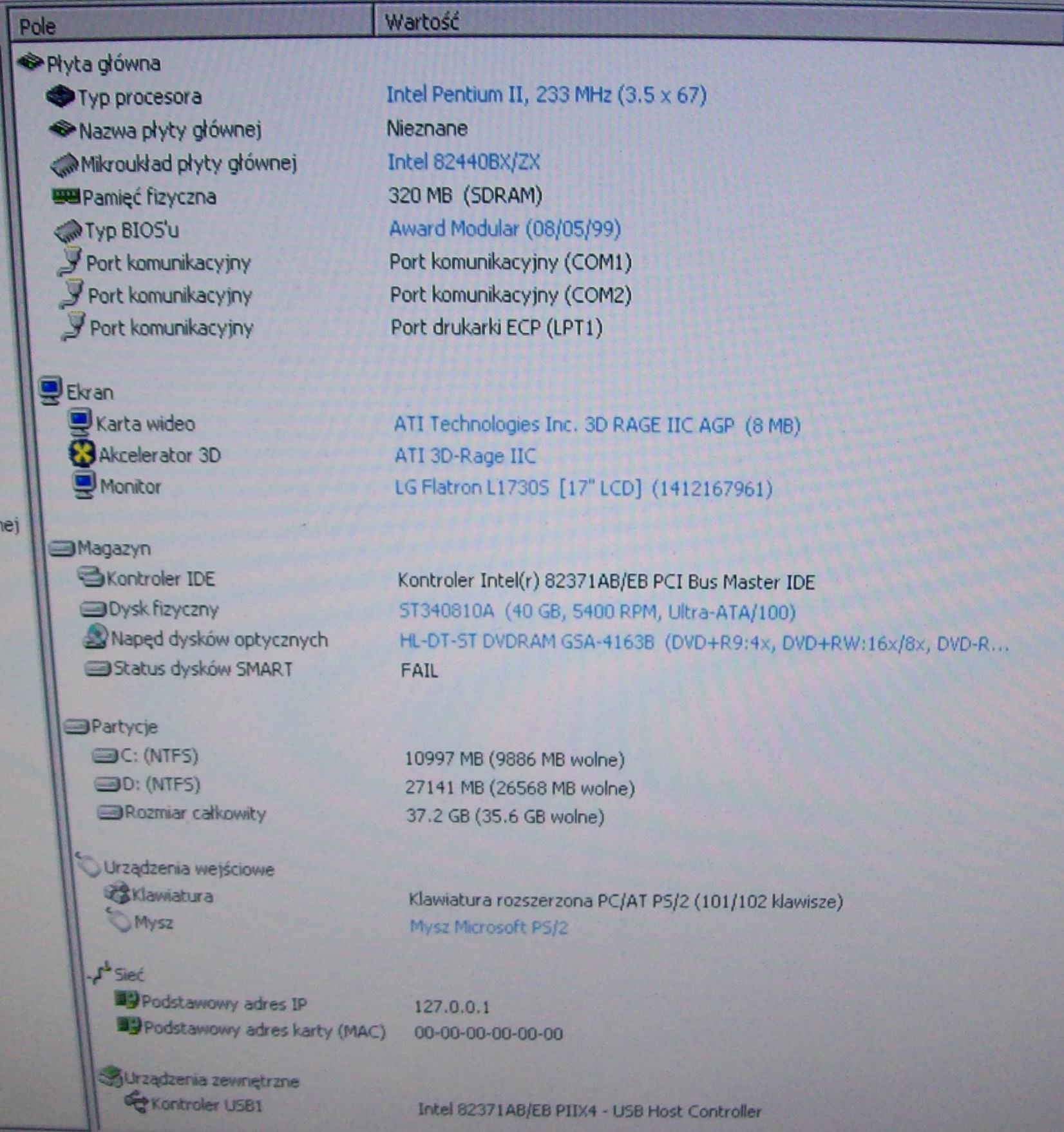1064x1132 pixels.
Task: Select '37.2 GB (35.6 GB wolne)' value
Action: [505, 817]
